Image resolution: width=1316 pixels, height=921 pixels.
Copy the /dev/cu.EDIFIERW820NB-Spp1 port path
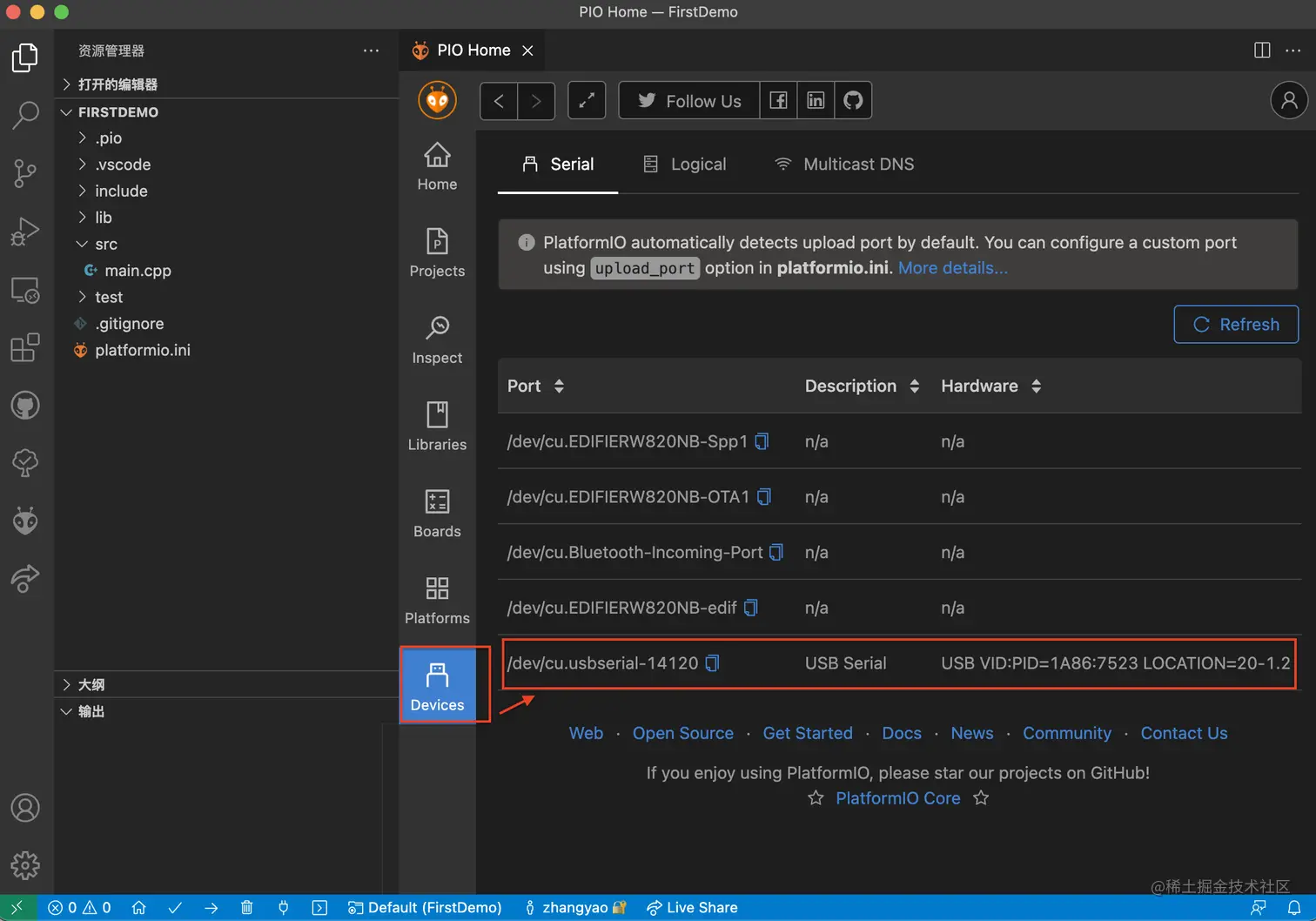click(762, 441)
